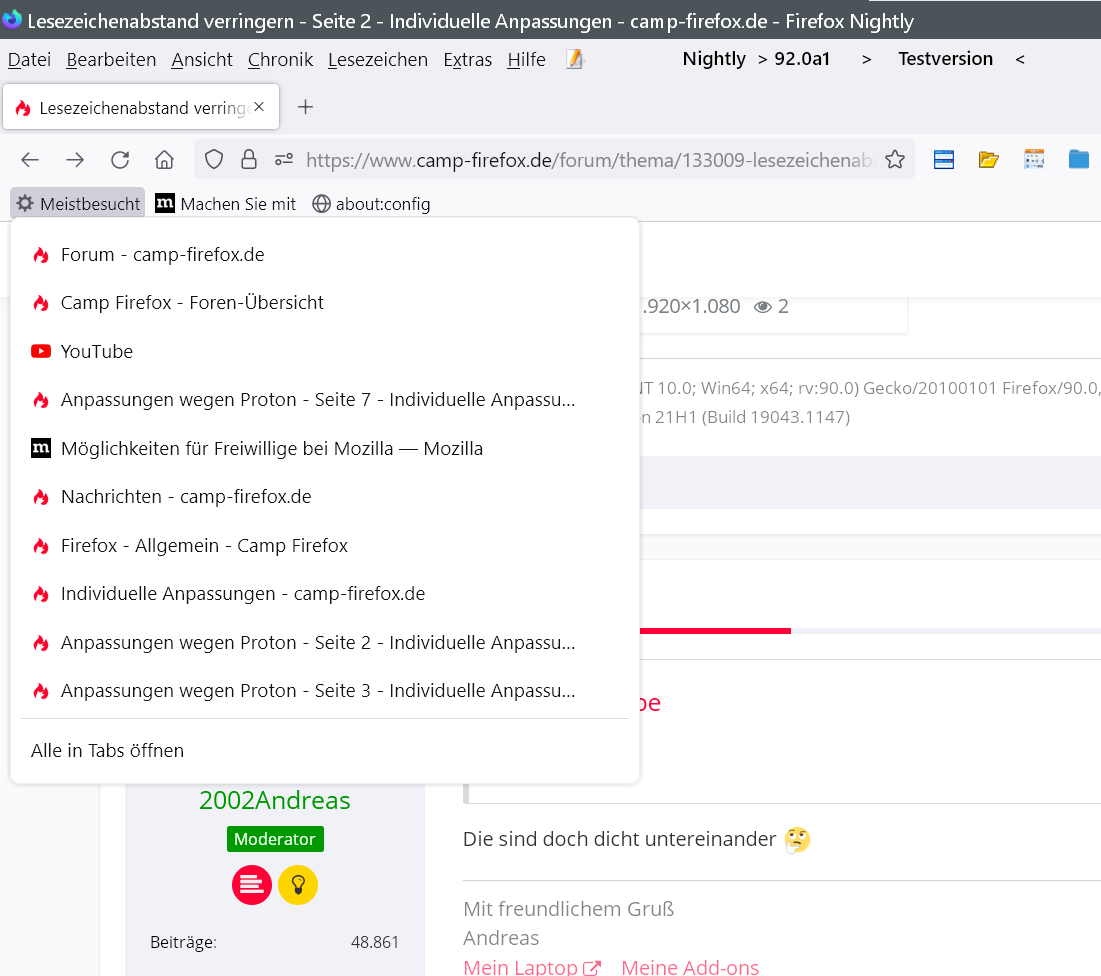Close the Lesezeichenabstand tab

pos(259,107)
